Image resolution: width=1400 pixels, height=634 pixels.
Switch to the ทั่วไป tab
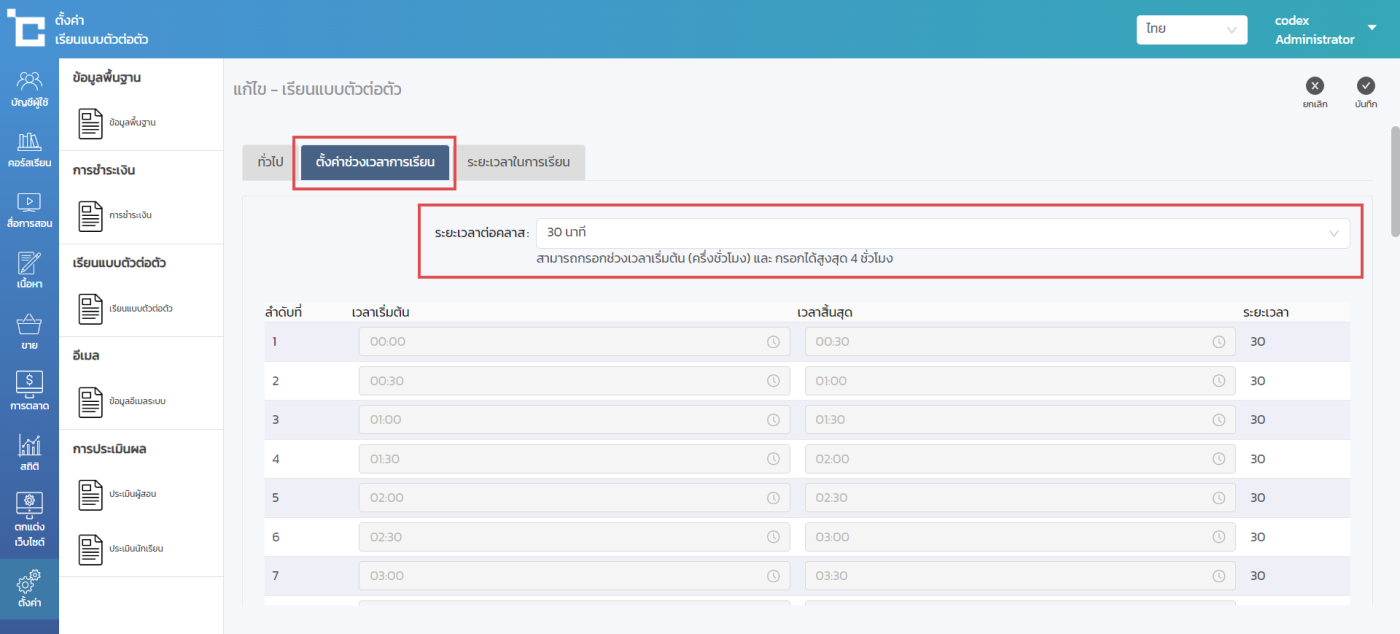pyautogui.click(x=270, y=162)
